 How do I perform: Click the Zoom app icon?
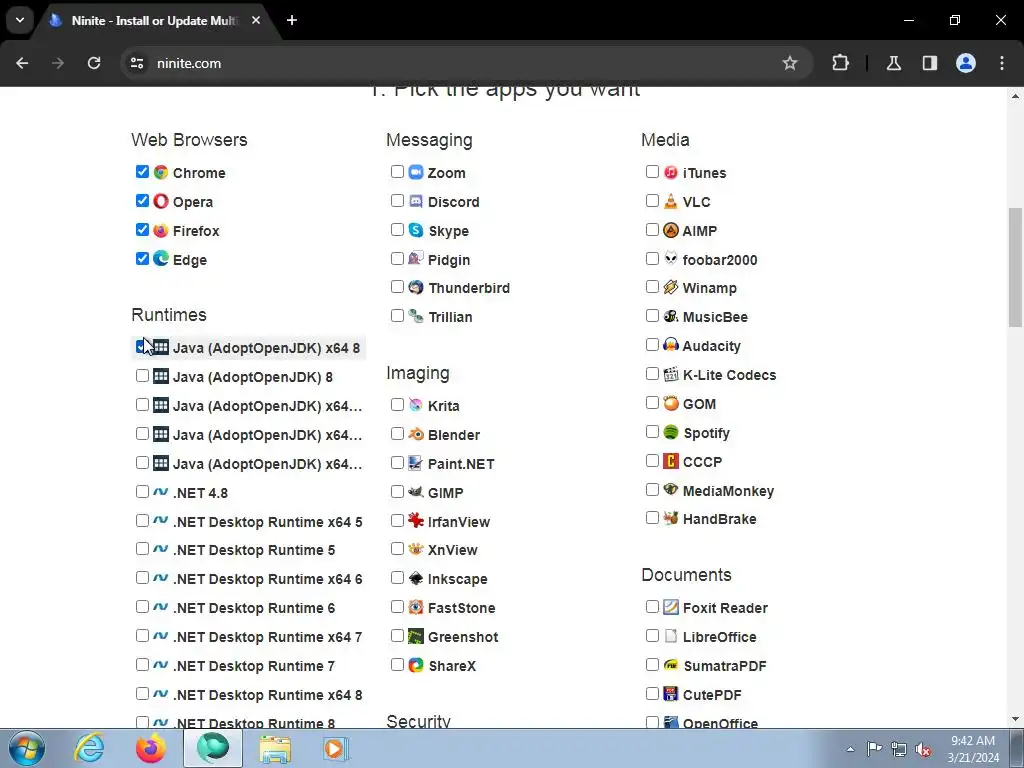[416, 172]
